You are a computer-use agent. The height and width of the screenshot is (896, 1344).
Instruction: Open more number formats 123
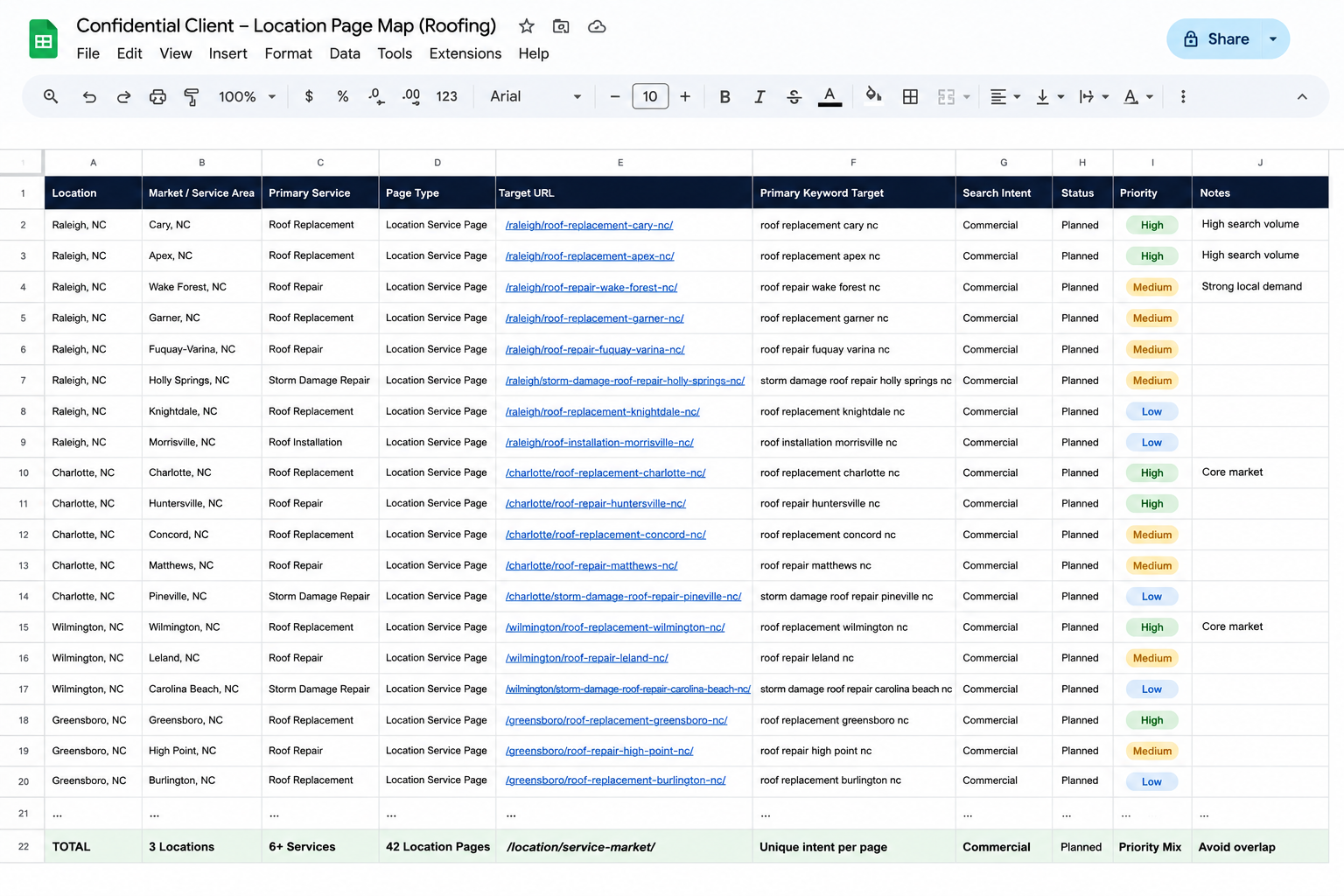[x=446, y=96]
